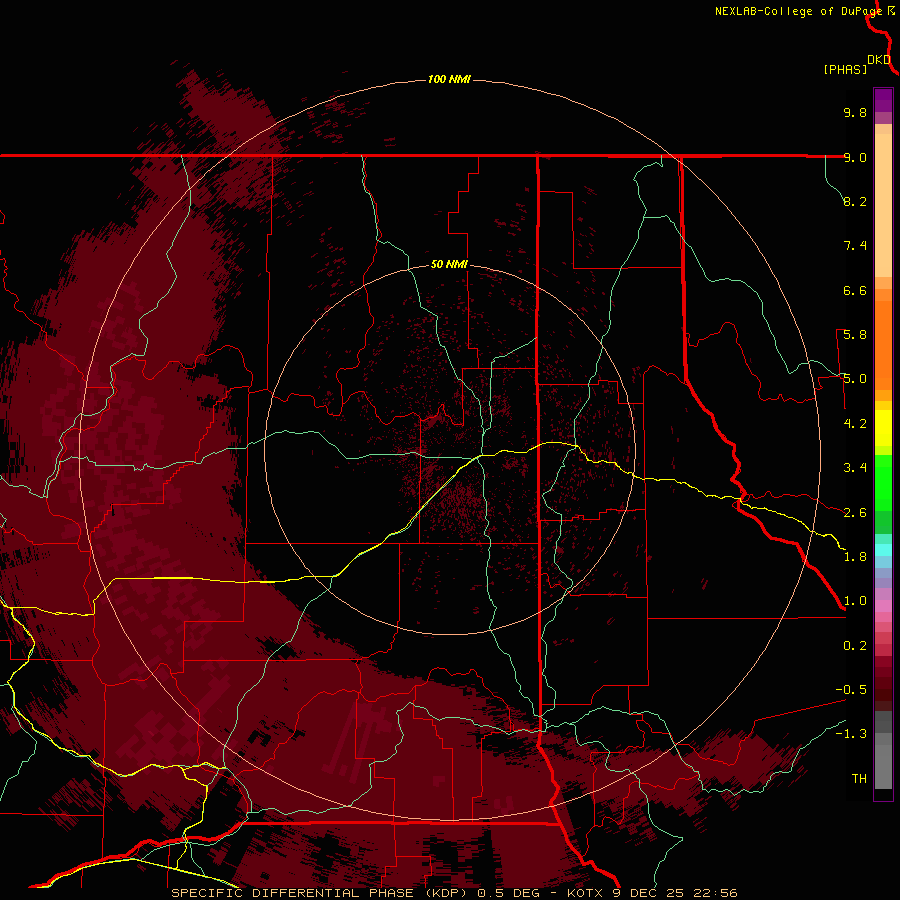Select the -1.3 scale value
The width and height of the screenshot is (900, 900).
pos(851,734)
